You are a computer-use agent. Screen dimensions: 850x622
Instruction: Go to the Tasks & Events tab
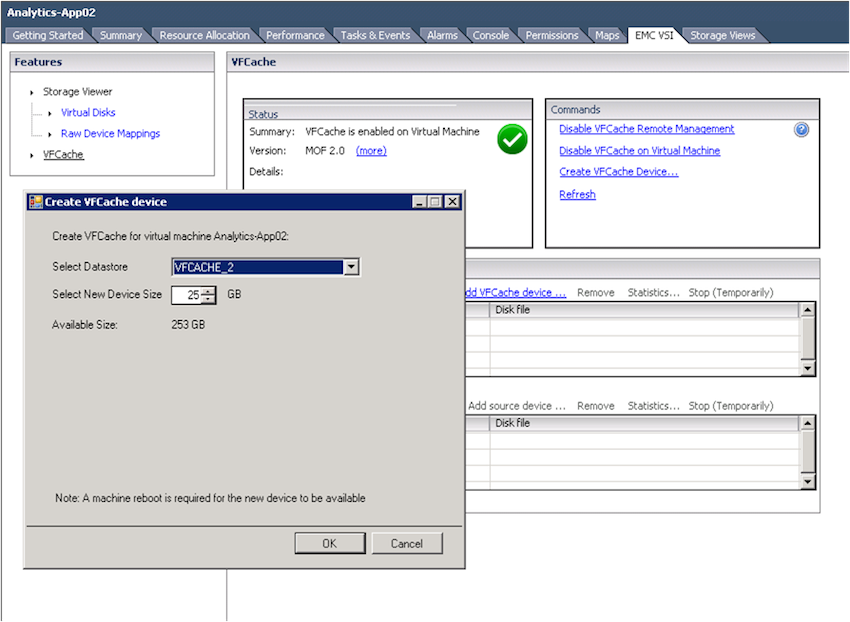point(375,35)
